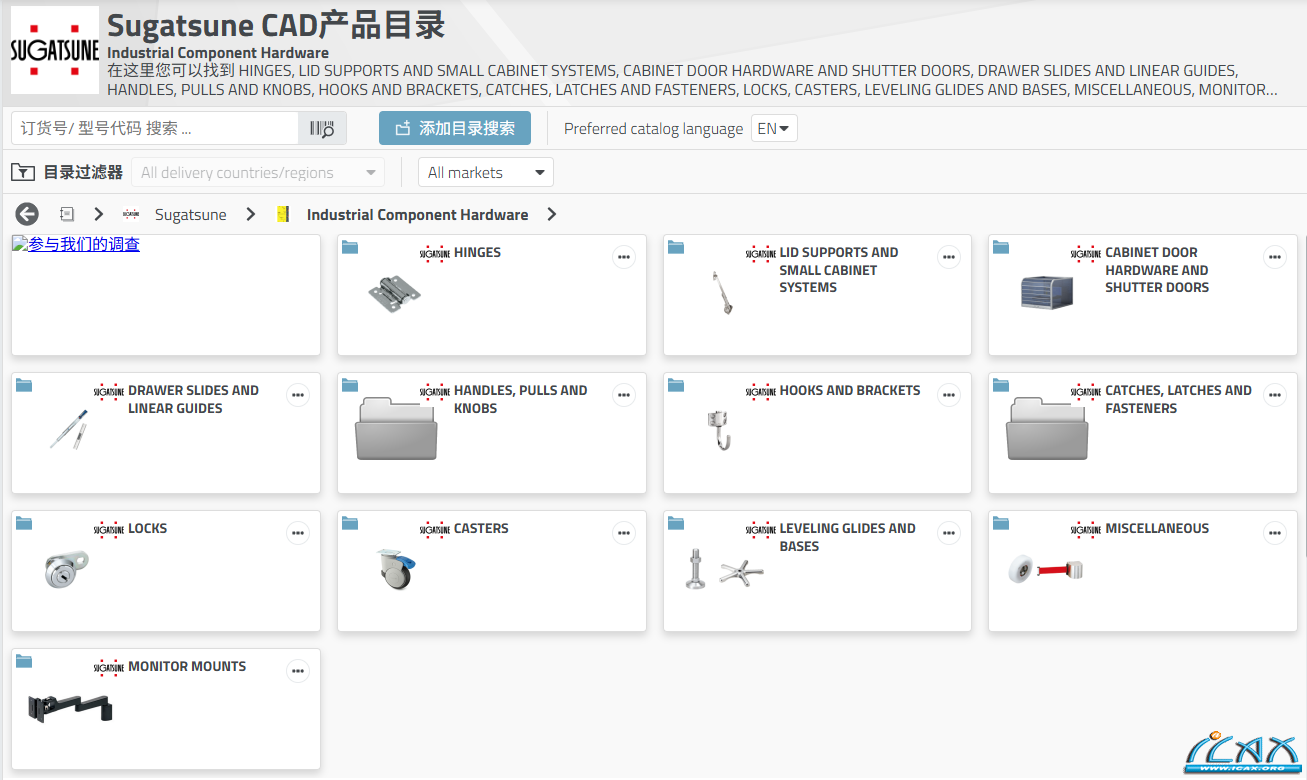Open HANDLES, PULLS AND KNOBS title
The height and width of the screenshot is (780, 1307).
point(521,399)
